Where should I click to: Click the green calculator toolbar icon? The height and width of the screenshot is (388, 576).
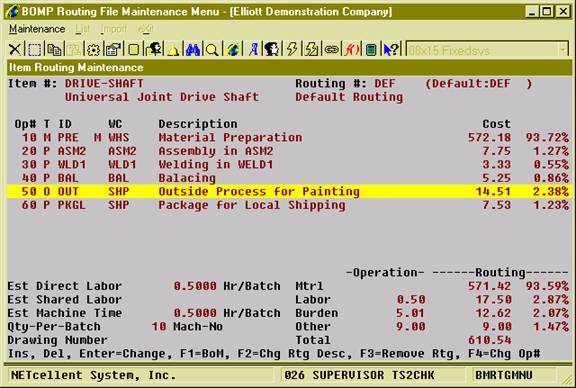point(371,50)
